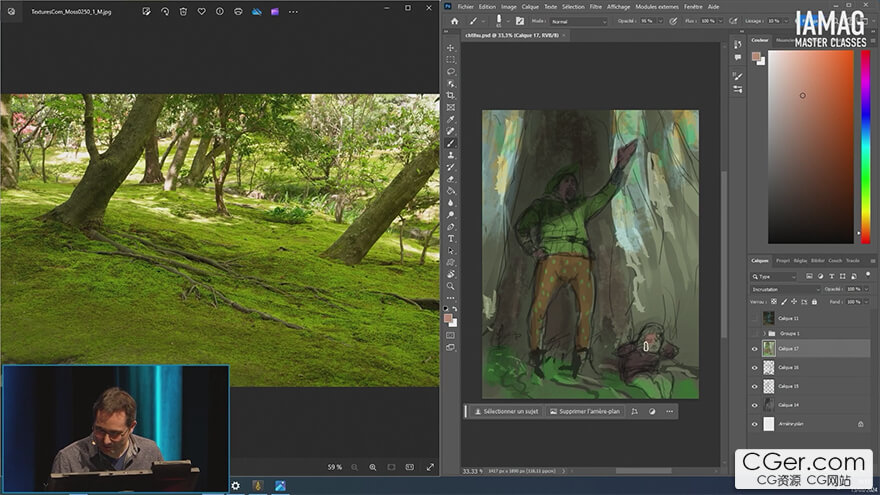The image size is (880, 495).
Task: Open the Incrustation layer blending mode dropdown
Action: pos(784,289)
